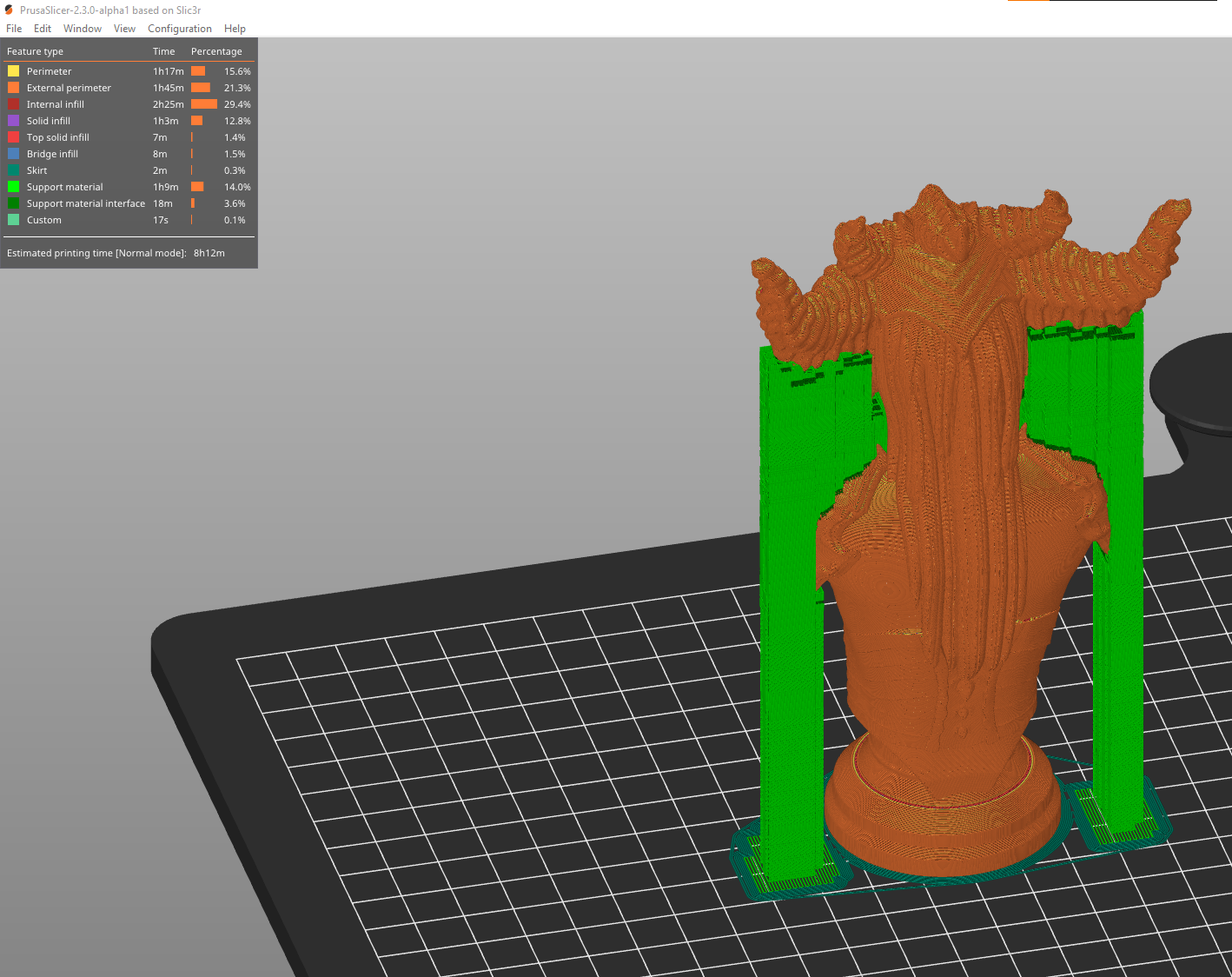The height and width of the screenshot is (977, 1232).
Task: Click the orange External perimeter swatch
Action: point(13,88)
